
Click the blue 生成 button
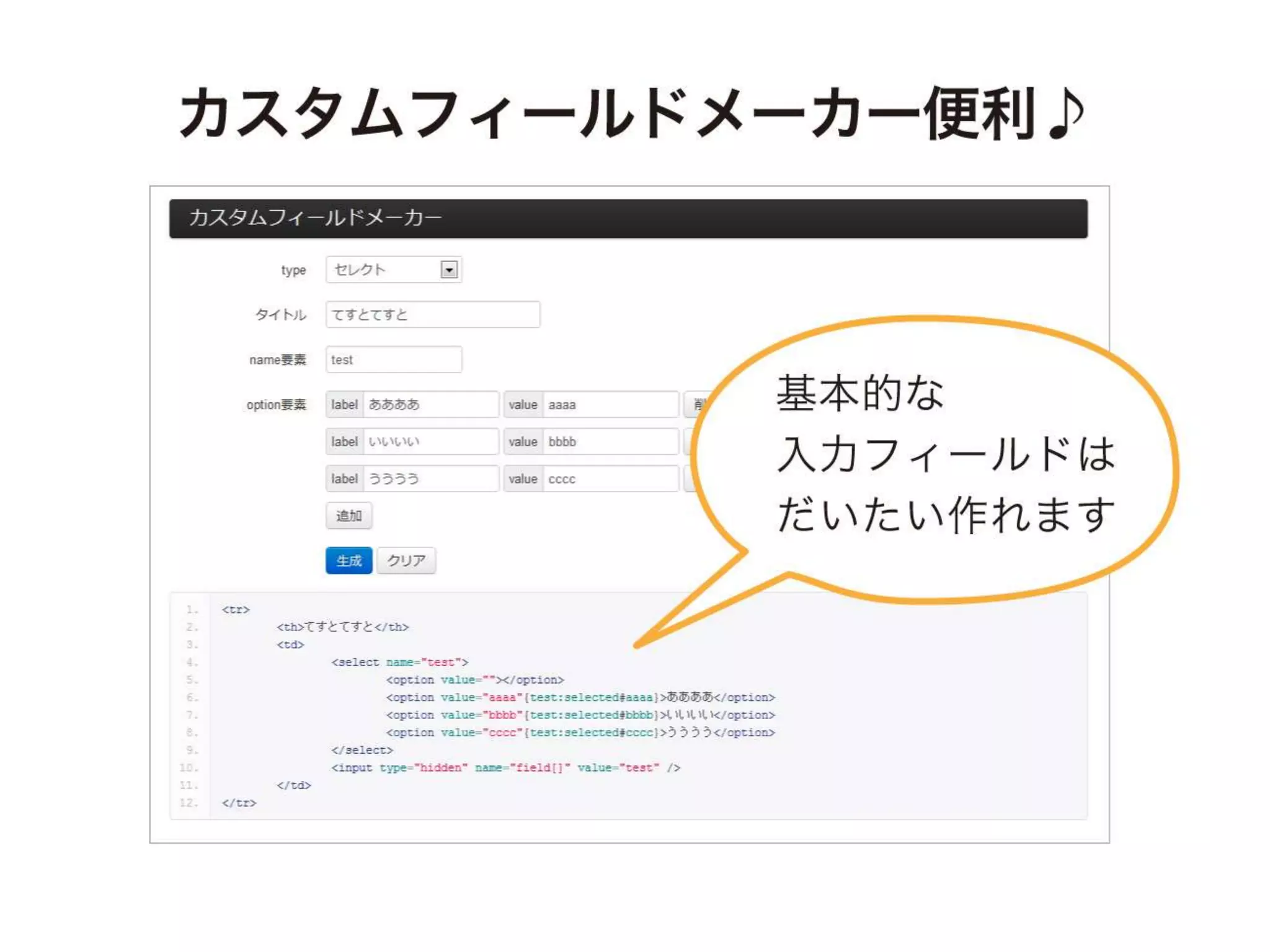point(349,560)
